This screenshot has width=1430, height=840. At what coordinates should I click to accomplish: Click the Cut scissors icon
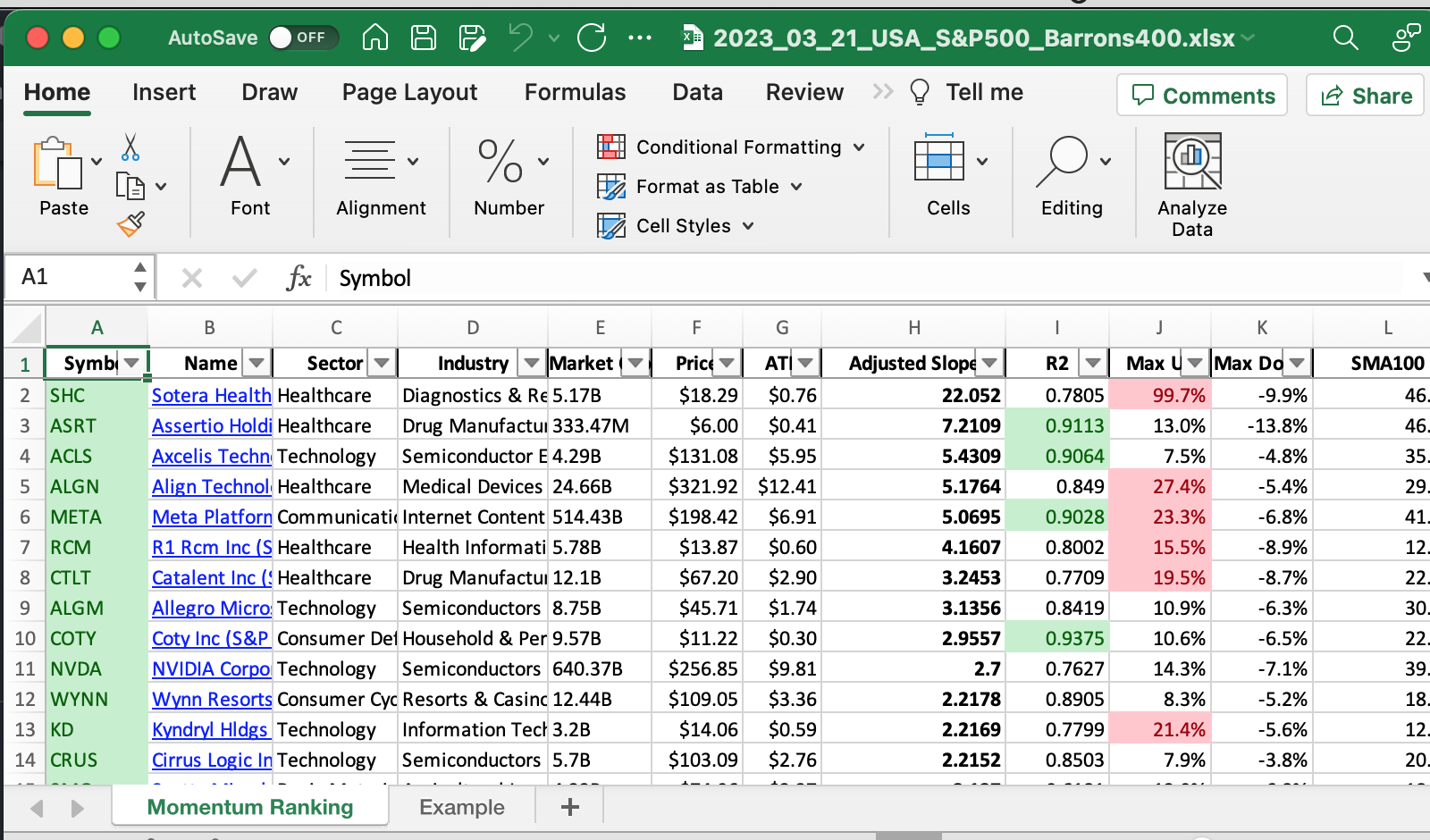130,147
